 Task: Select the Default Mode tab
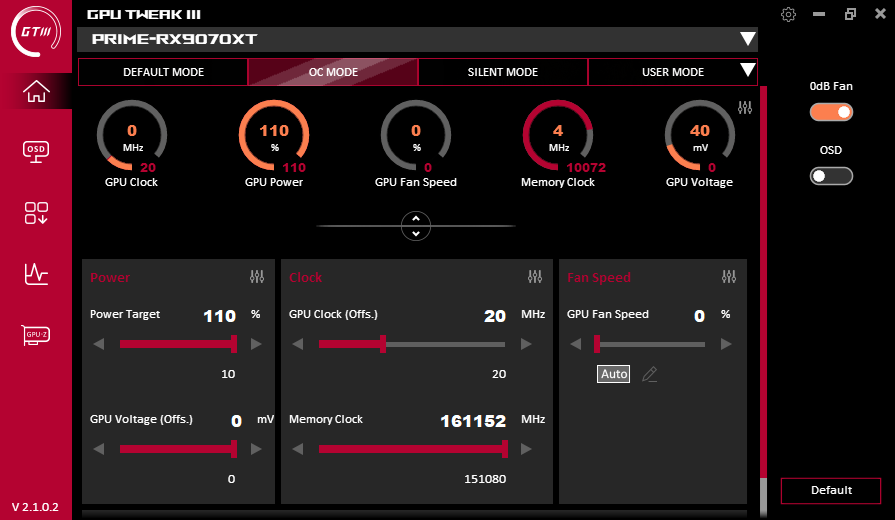point(163,72)
